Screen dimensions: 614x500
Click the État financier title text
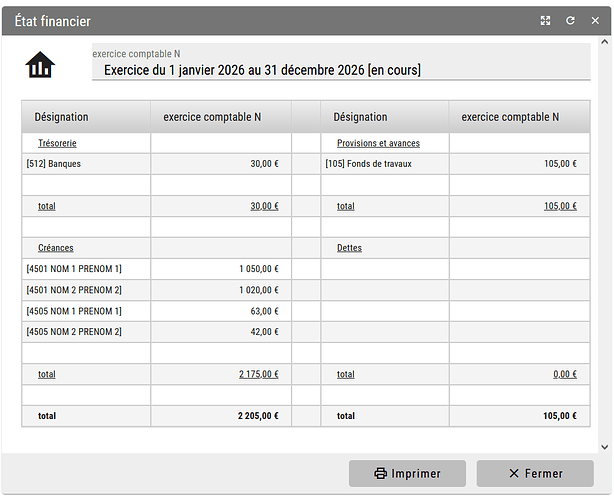(x=52, y=21)
